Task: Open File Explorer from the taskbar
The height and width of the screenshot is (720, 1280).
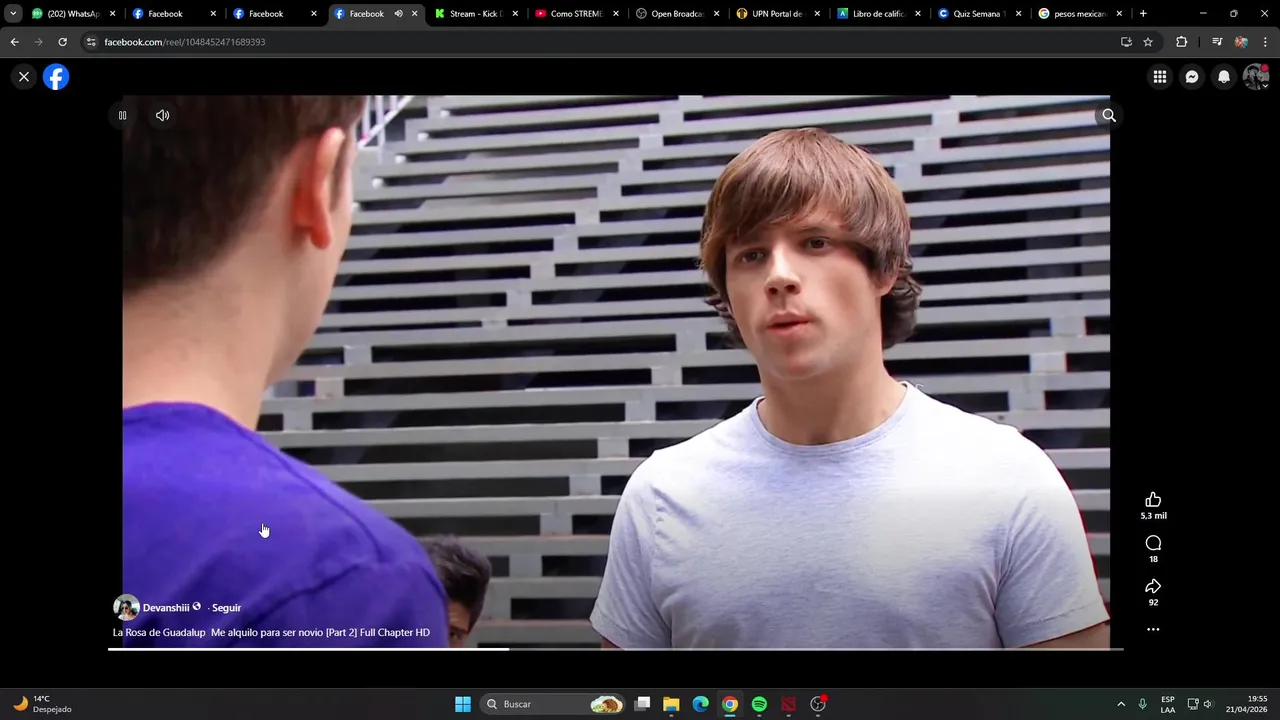Action: [671, 704]
